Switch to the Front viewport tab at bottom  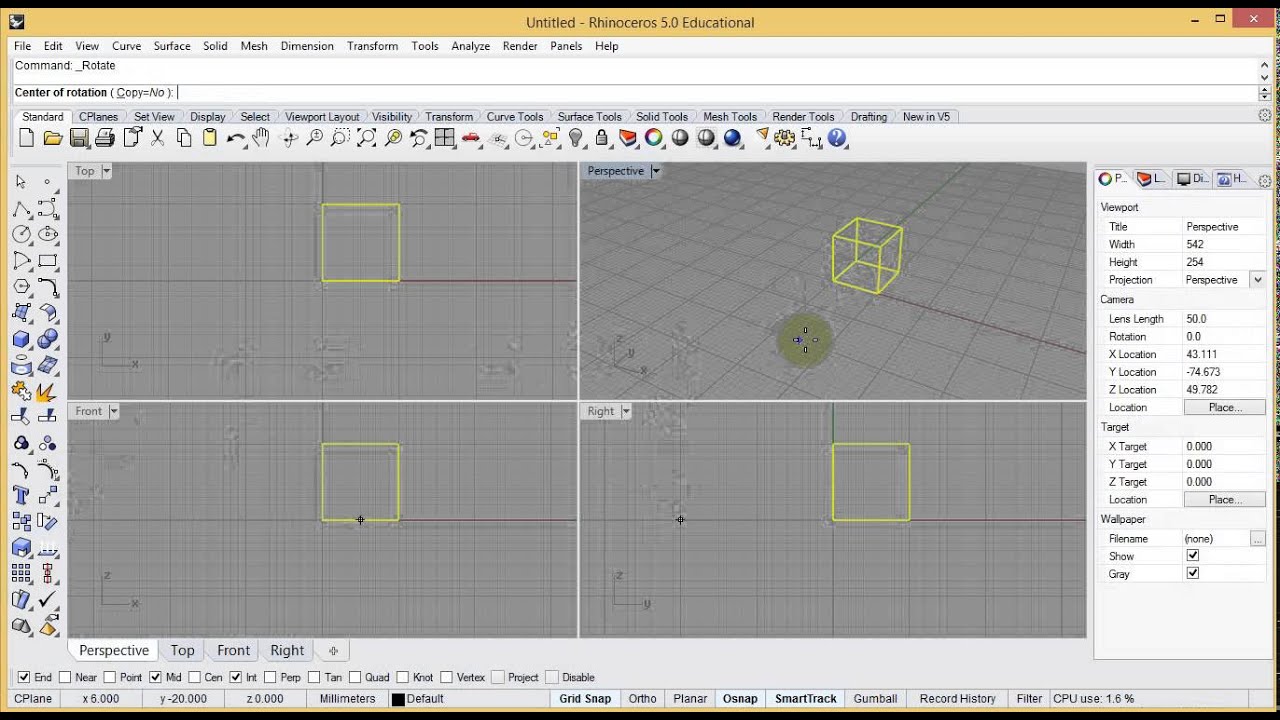click(234, 650)
